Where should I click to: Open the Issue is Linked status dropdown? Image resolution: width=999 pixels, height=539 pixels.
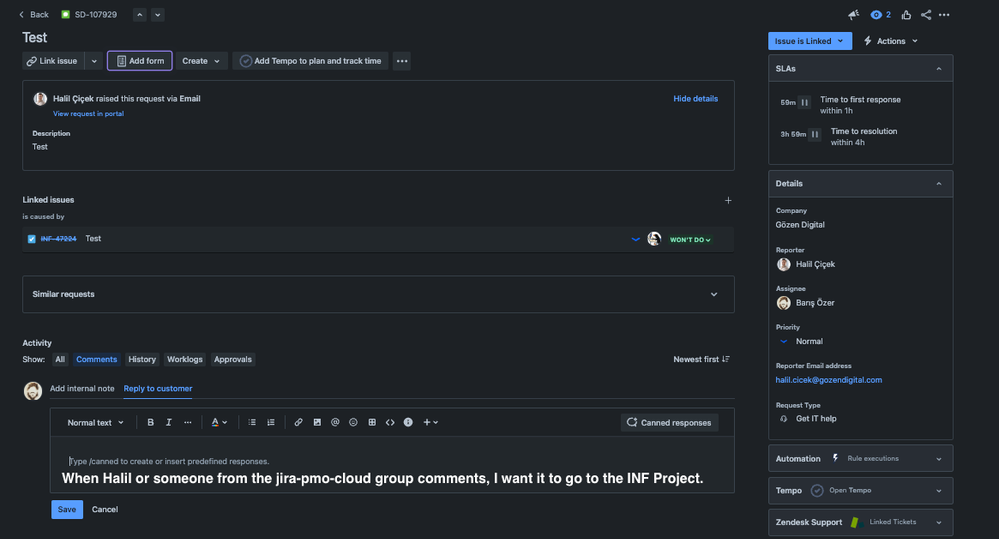(810, 41)
